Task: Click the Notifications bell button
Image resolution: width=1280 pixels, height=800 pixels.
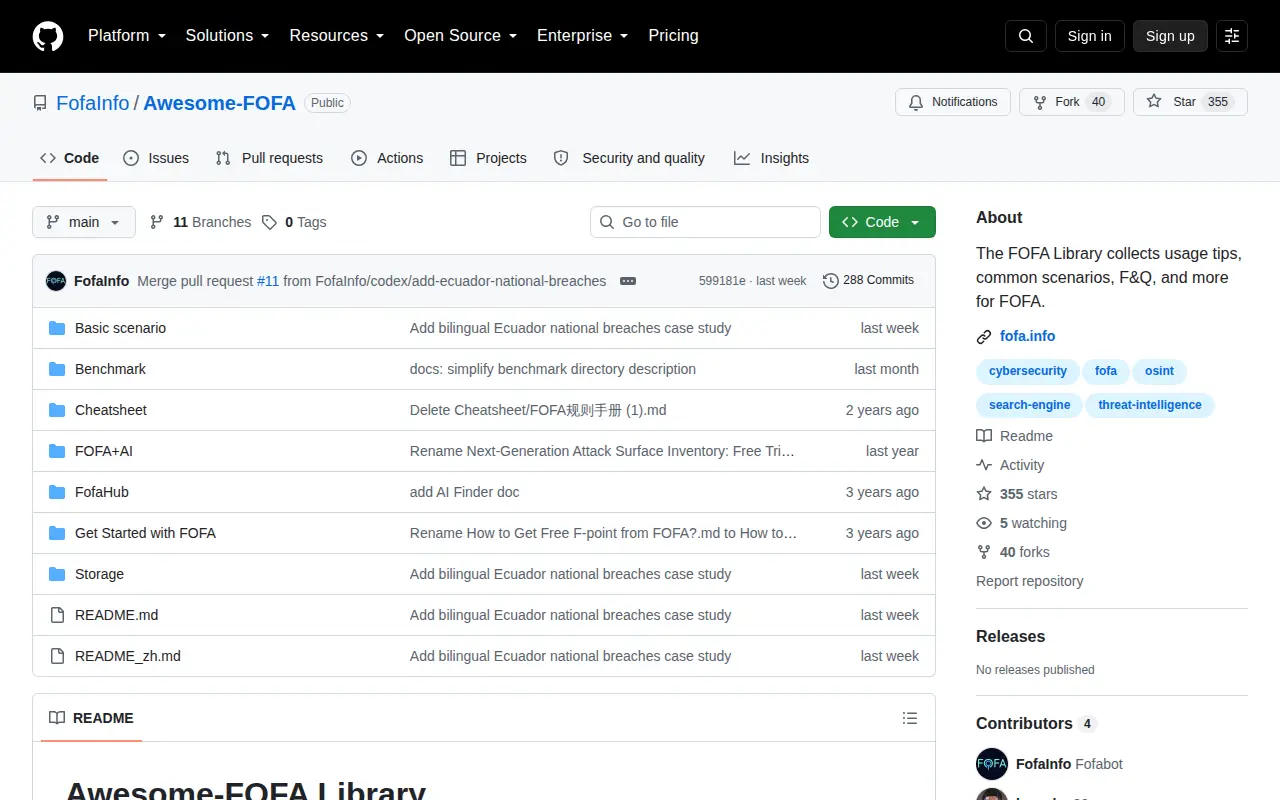Action: pos(953,102)
